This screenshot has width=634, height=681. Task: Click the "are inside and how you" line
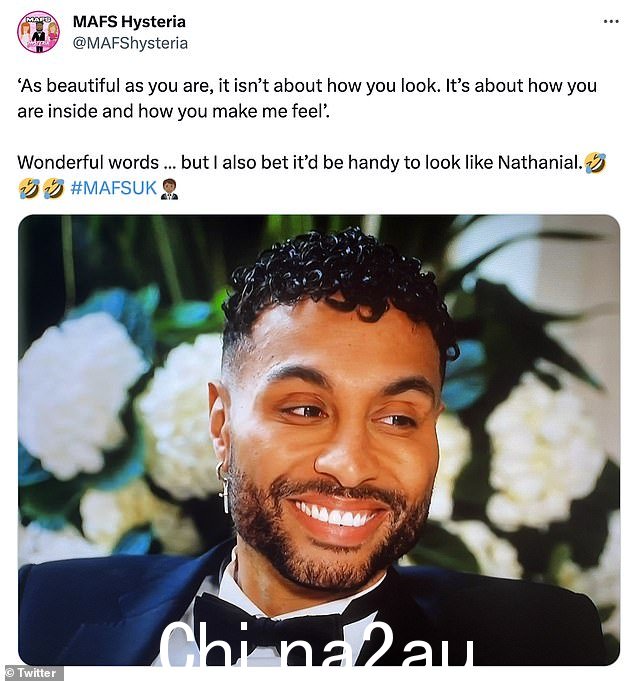click(x=174, y=112)
